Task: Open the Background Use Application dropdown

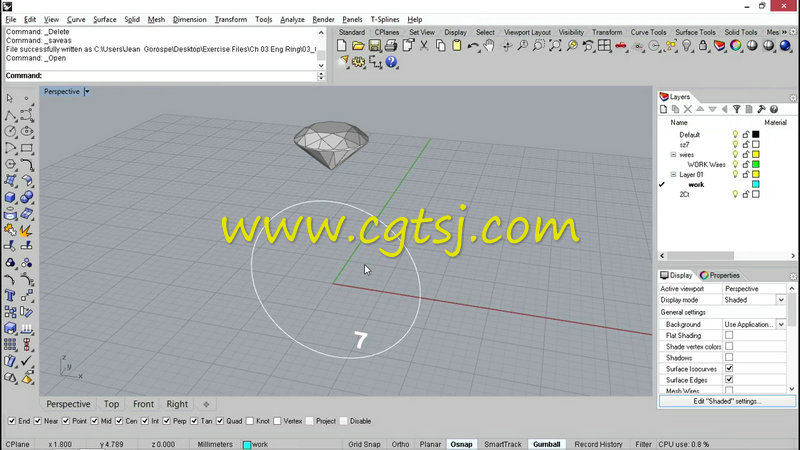Action: [781, 324]
